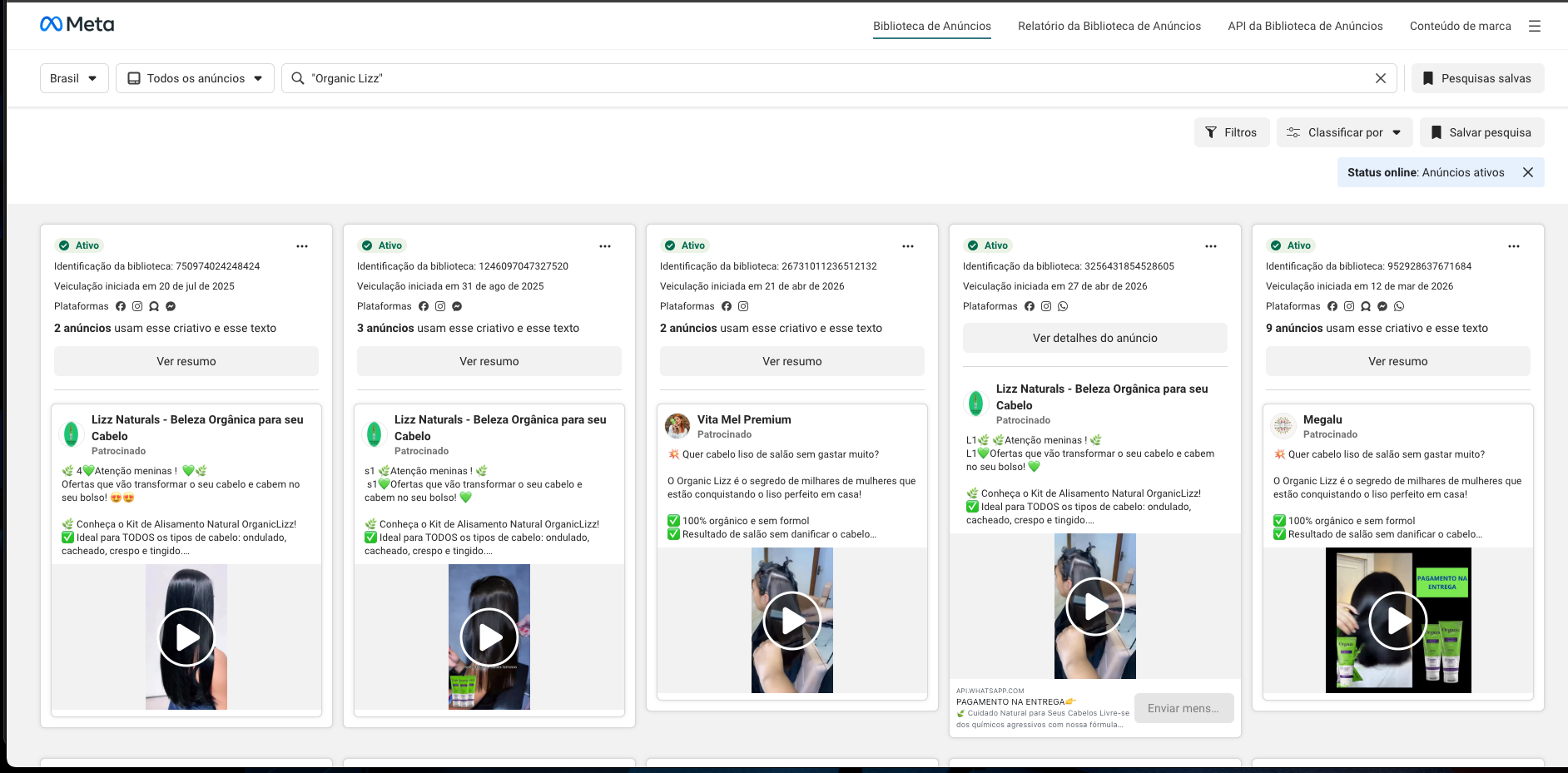1568x773 pixels.
Task: Open options menu for ad 26731011236512132
Action: (x=908, y=246)
